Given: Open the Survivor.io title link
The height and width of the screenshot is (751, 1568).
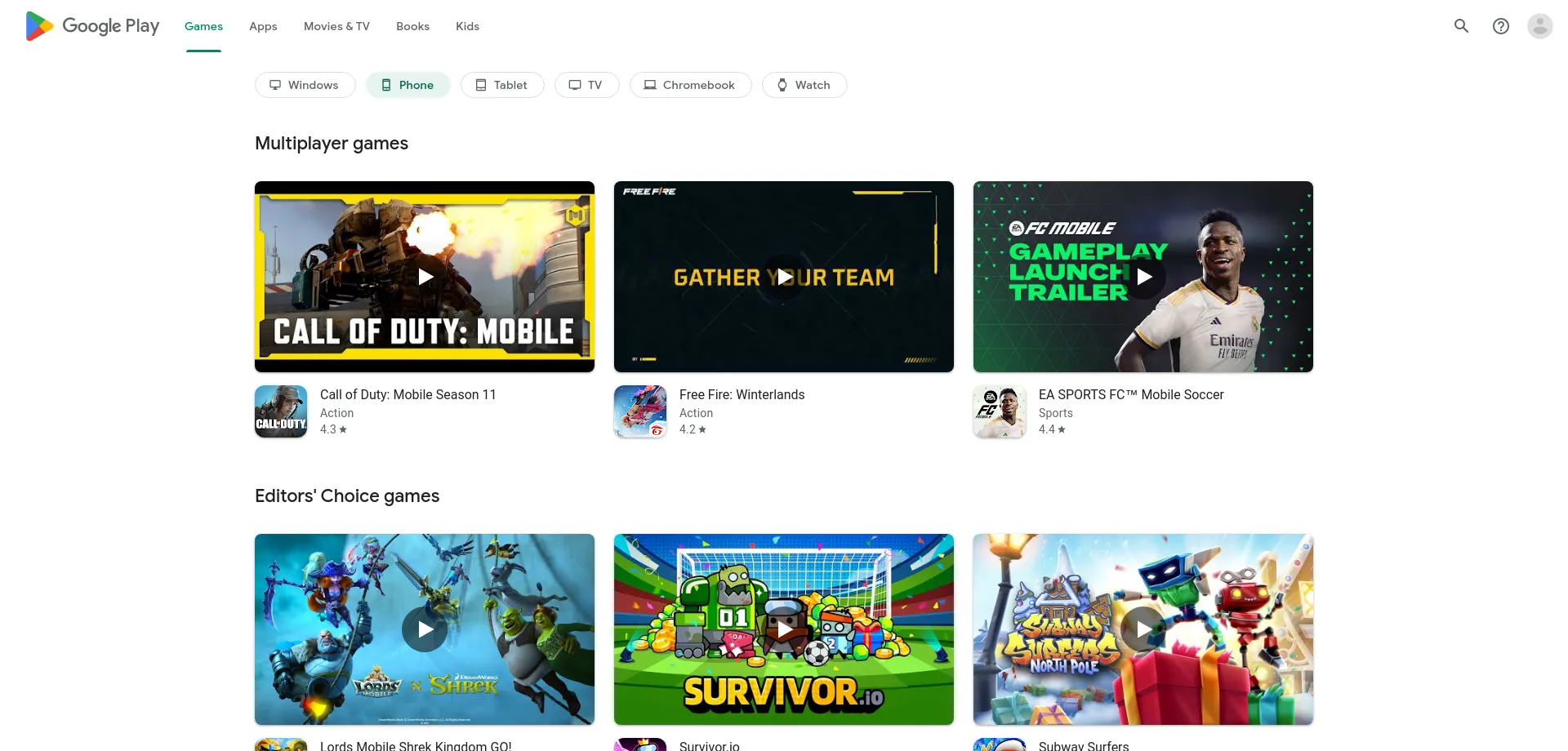Looking at the screenshot, I should coord(710,745).
